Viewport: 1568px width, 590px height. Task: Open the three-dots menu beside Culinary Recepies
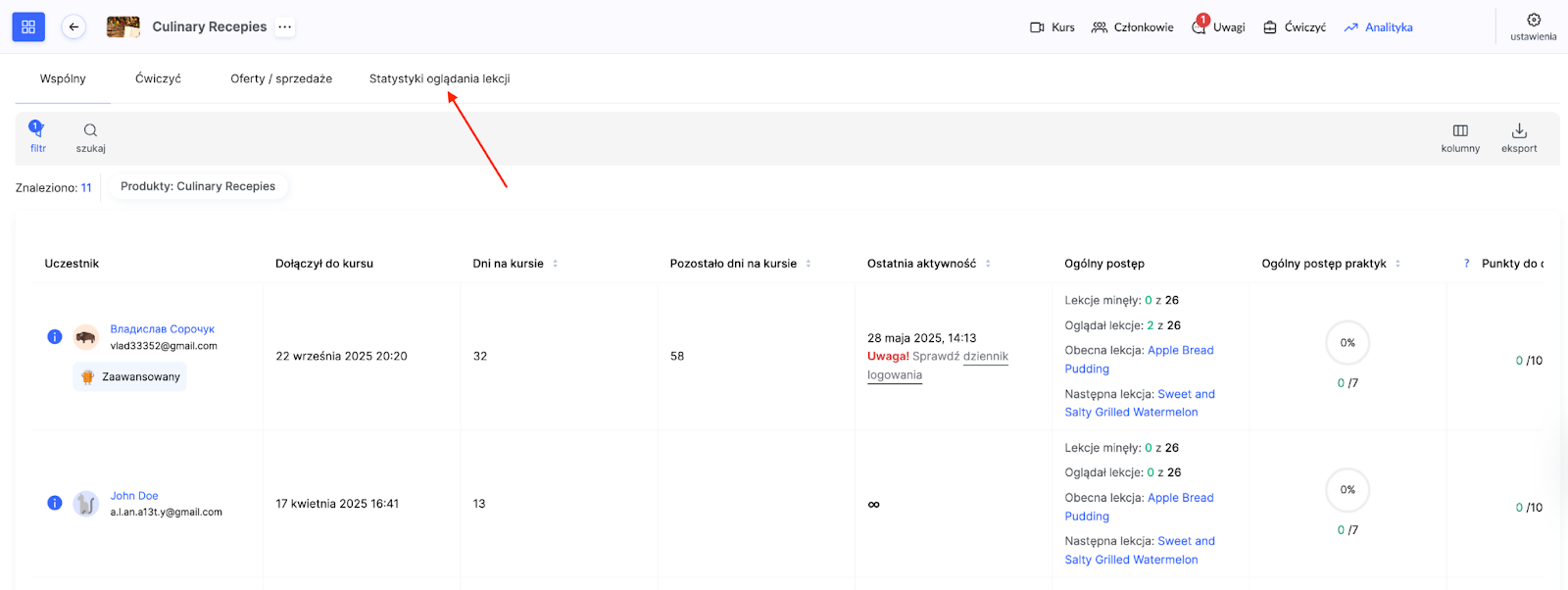[x=285, y=27]
